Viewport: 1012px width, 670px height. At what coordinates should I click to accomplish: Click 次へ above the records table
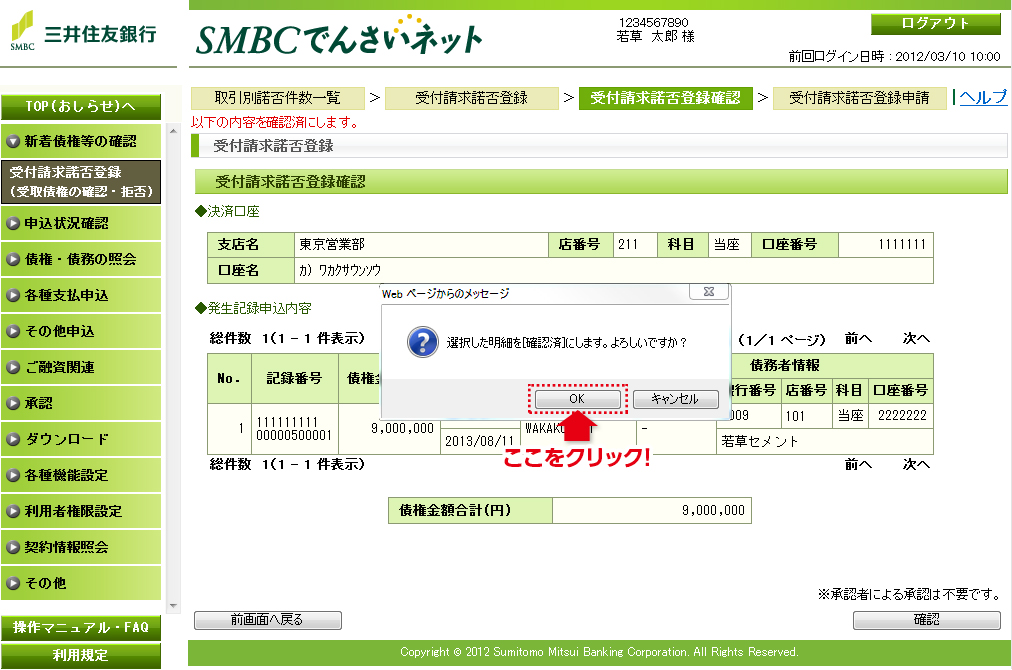[916, 339]
